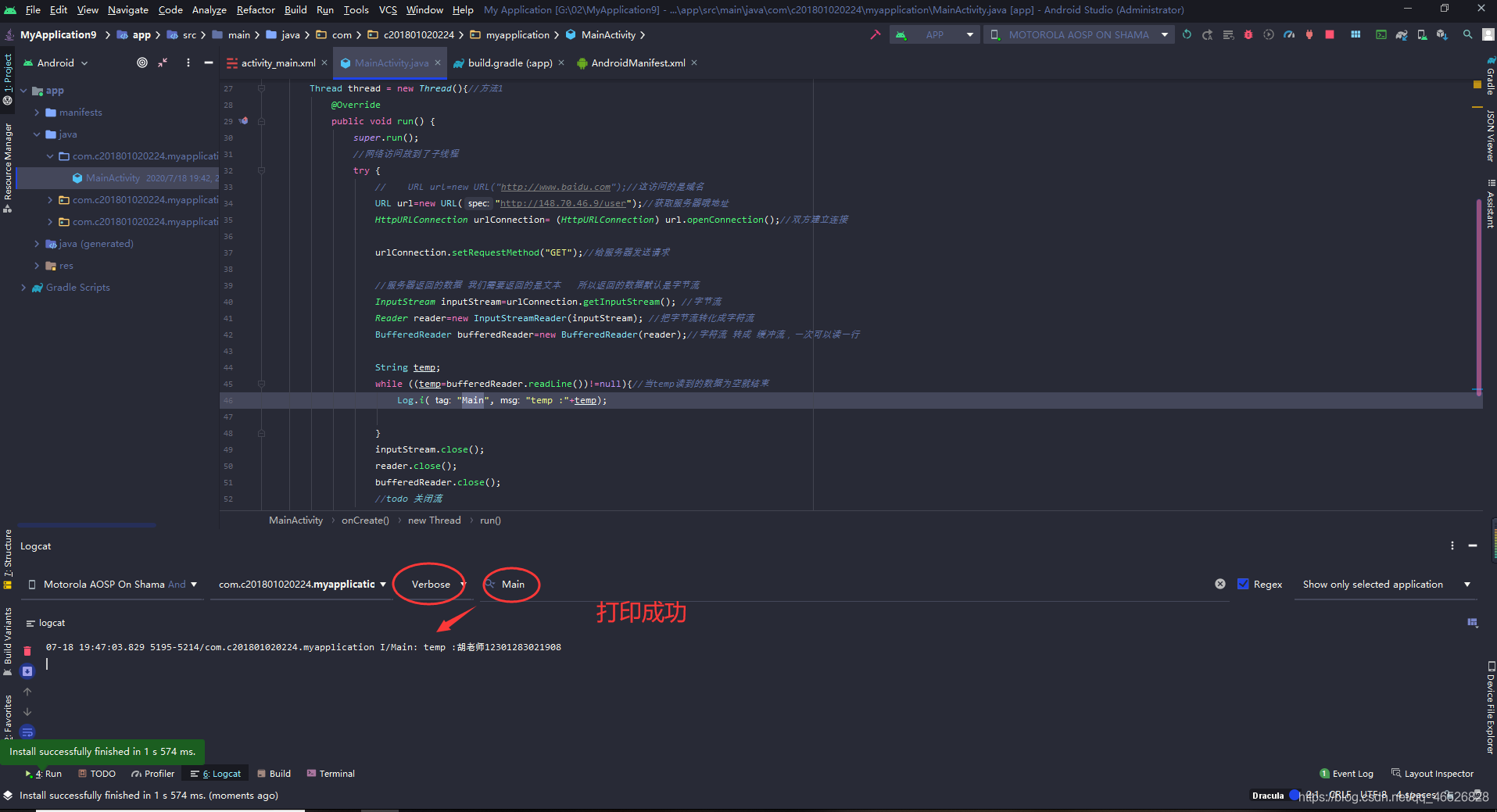Start debugging with the bug icon

(x=1248, y=34)
